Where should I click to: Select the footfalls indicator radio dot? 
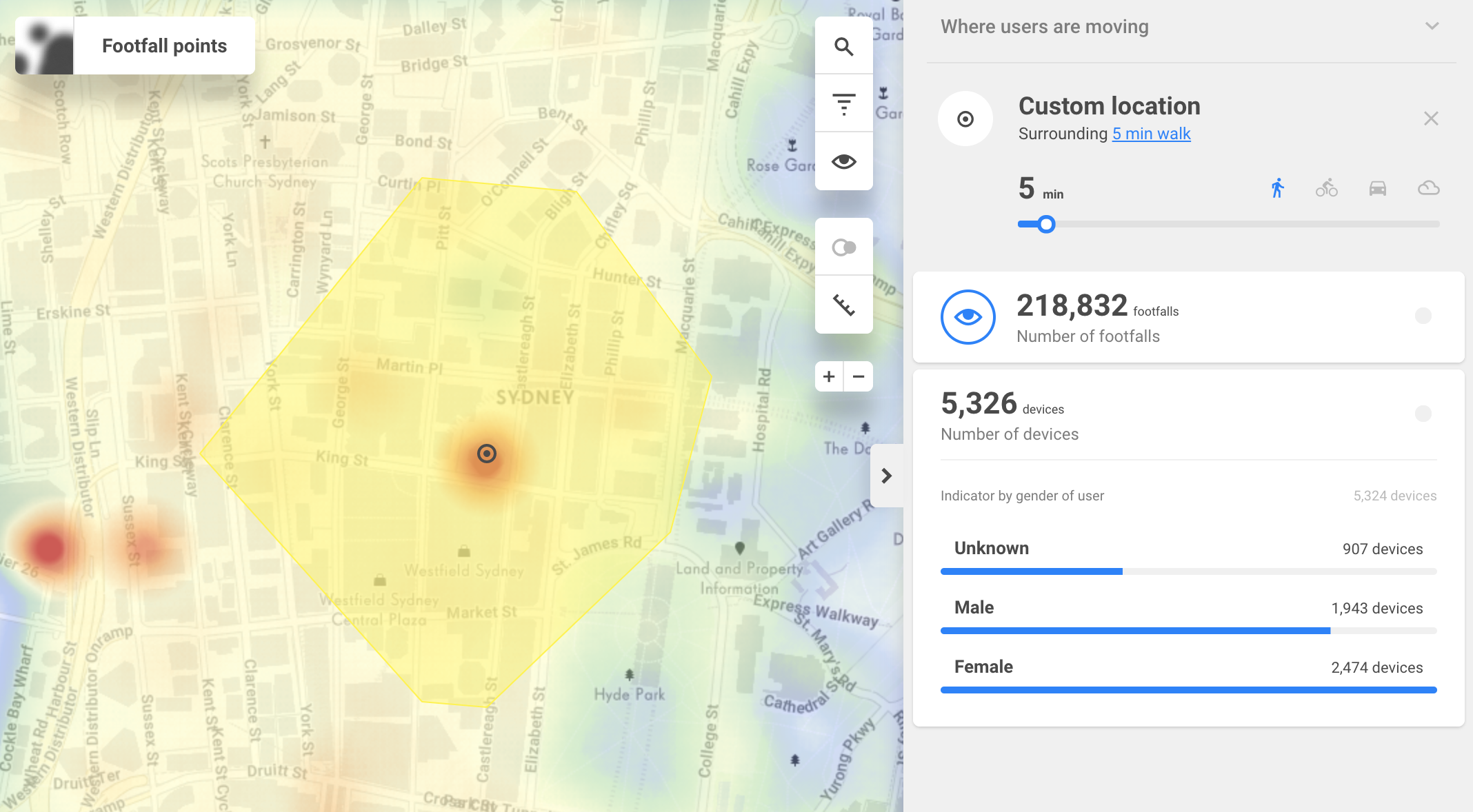pyautogui.click(x=1423, y=316)
